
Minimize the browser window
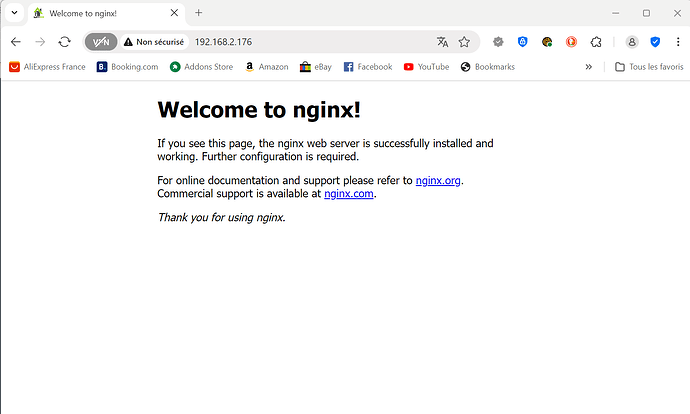coord(616,13)
